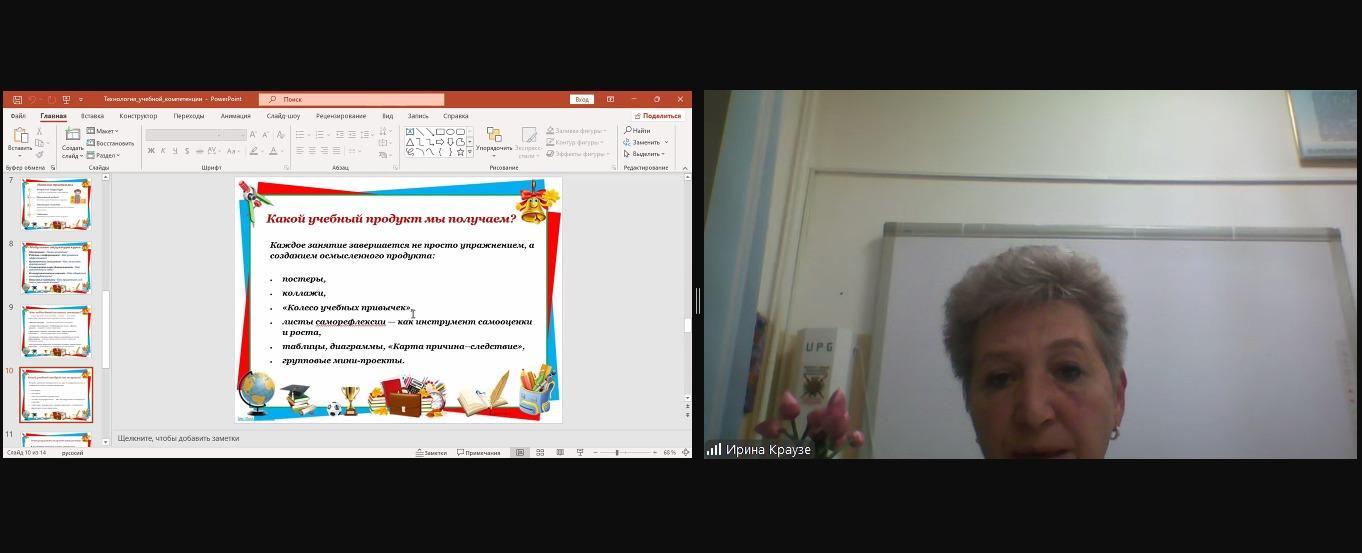
Task: Open the Insert (Вставка) ribbon tab
Action: pyautogui.click(x=92, y=116)
